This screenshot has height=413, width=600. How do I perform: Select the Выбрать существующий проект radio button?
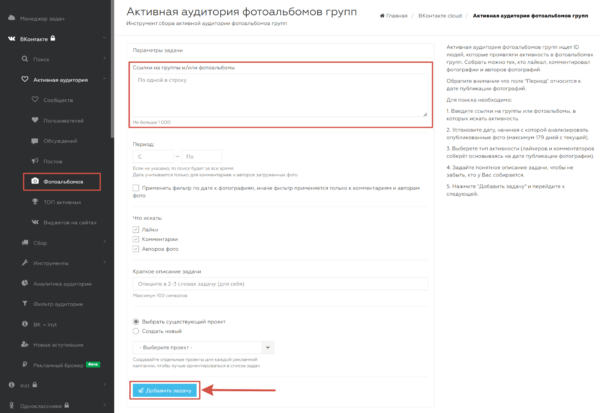pyautogui.click(x=135, y=322)
